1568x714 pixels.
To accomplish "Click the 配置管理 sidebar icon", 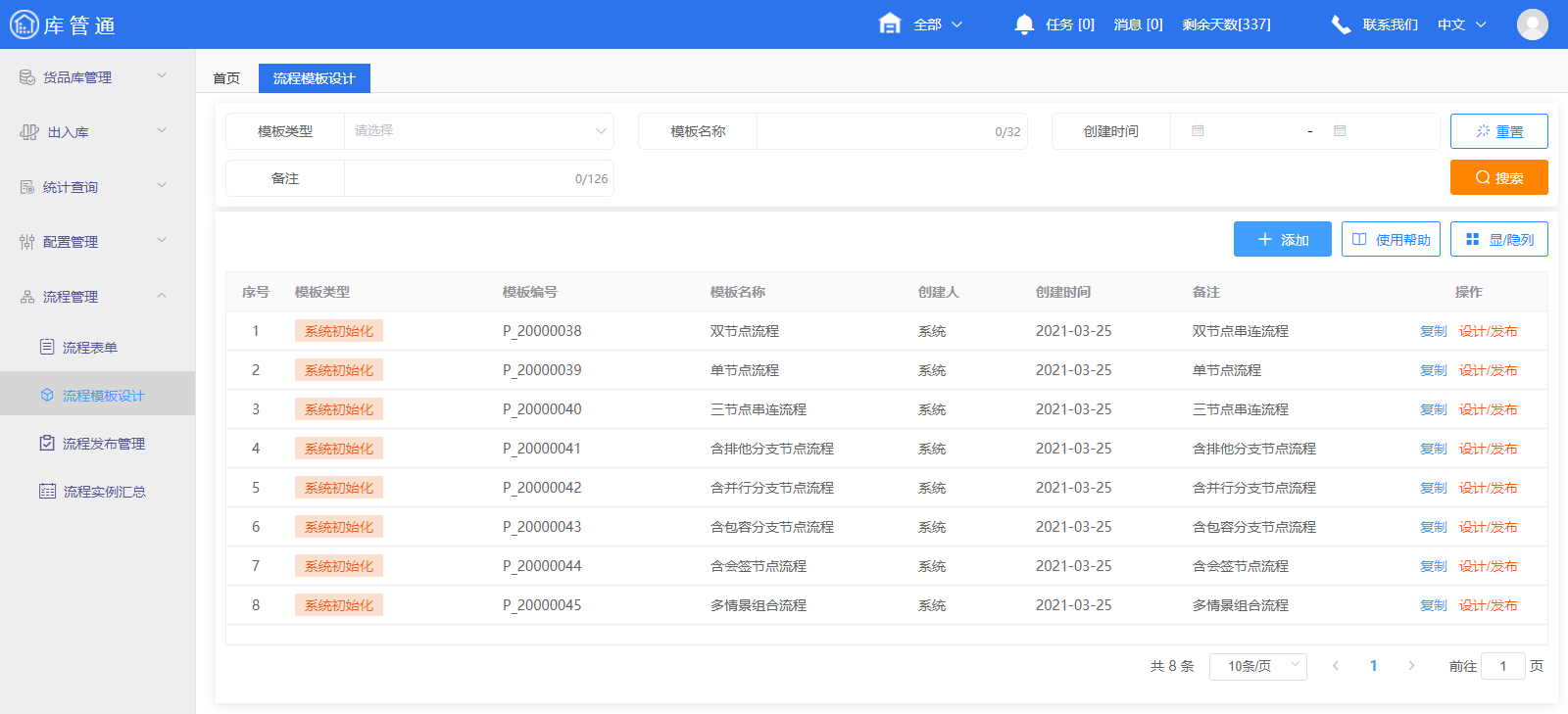I will tap(27, 242).
